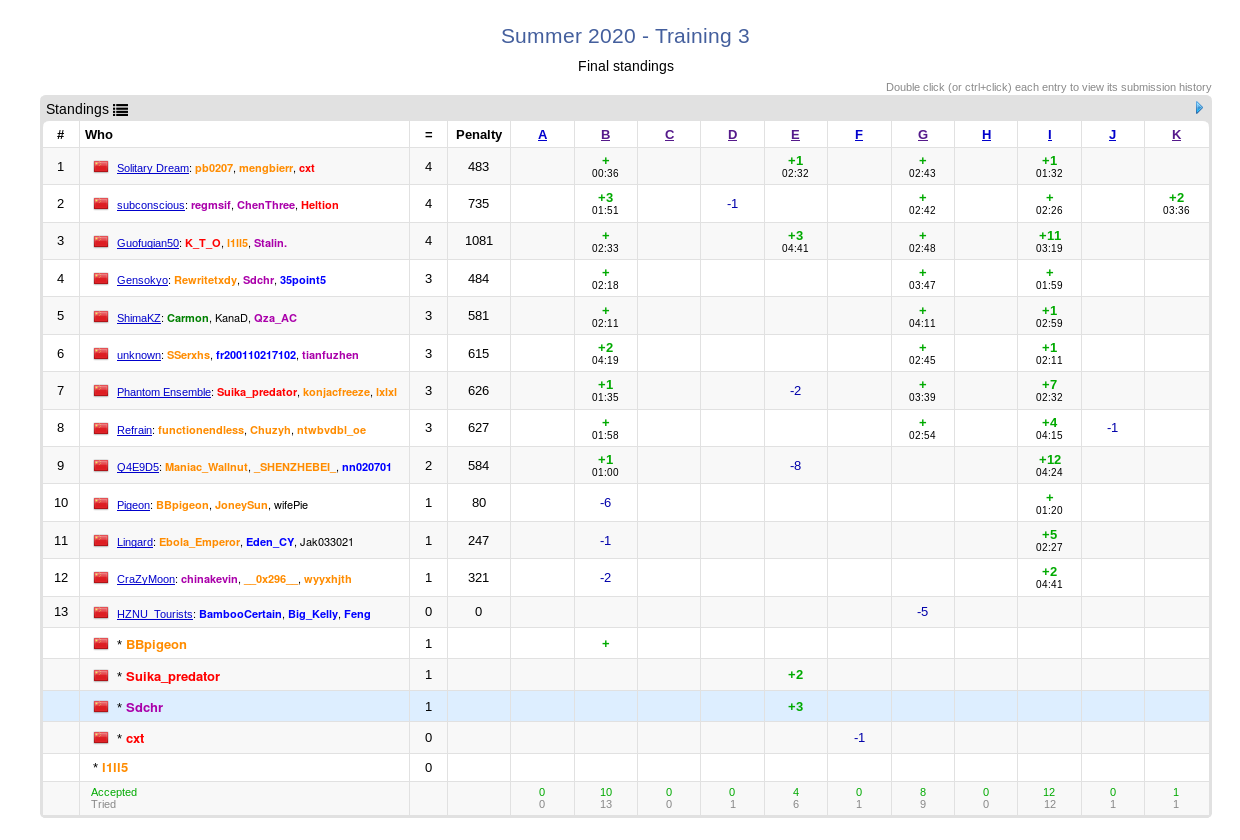Open problem B column header link
The width and height of the screenshot is (1240, 840).
pos(605,135)
